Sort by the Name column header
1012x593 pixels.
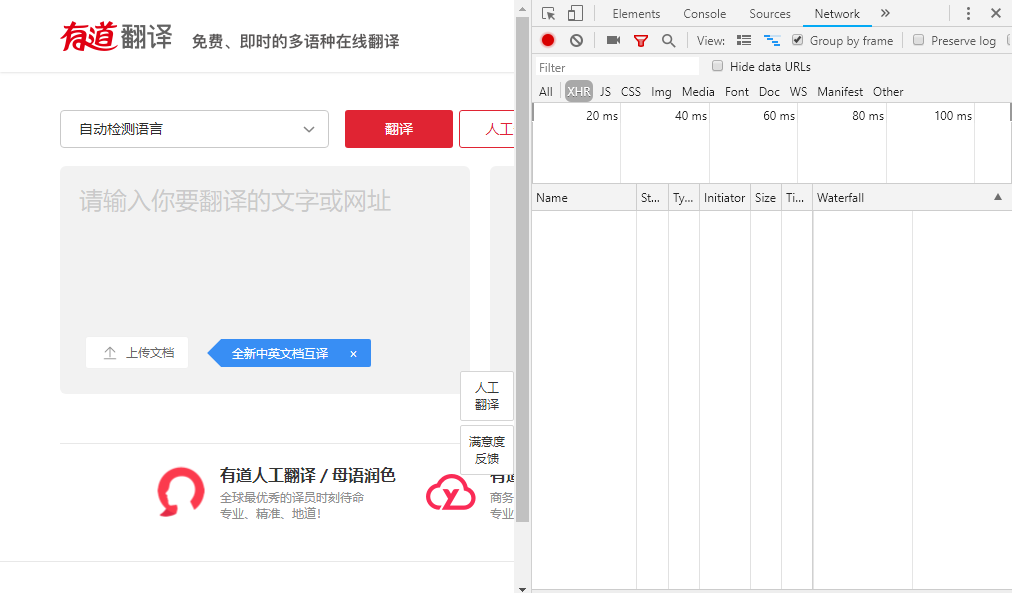[584, 197]
